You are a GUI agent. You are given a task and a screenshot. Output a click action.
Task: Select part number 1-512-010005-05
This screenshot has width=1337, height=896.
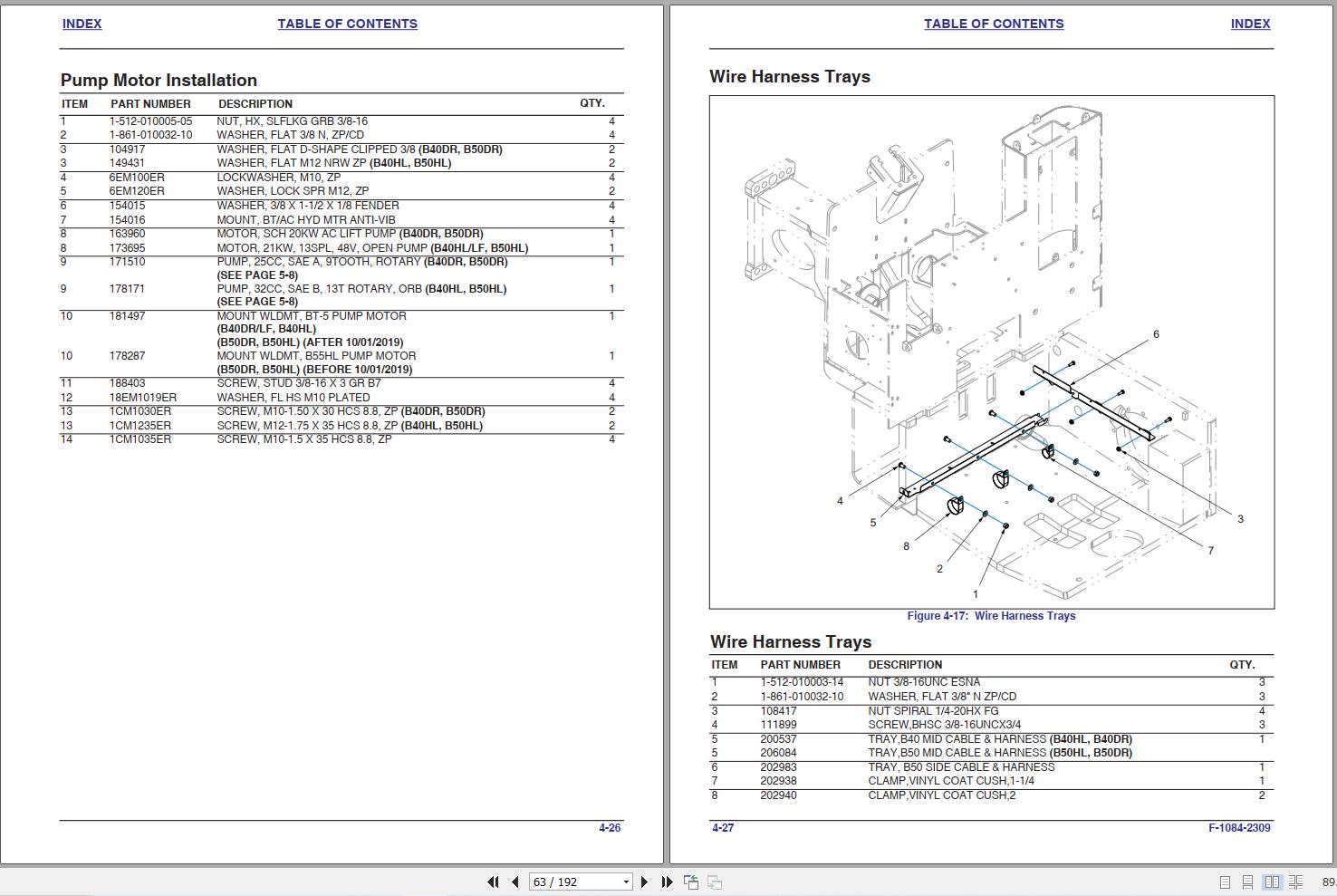150,120
